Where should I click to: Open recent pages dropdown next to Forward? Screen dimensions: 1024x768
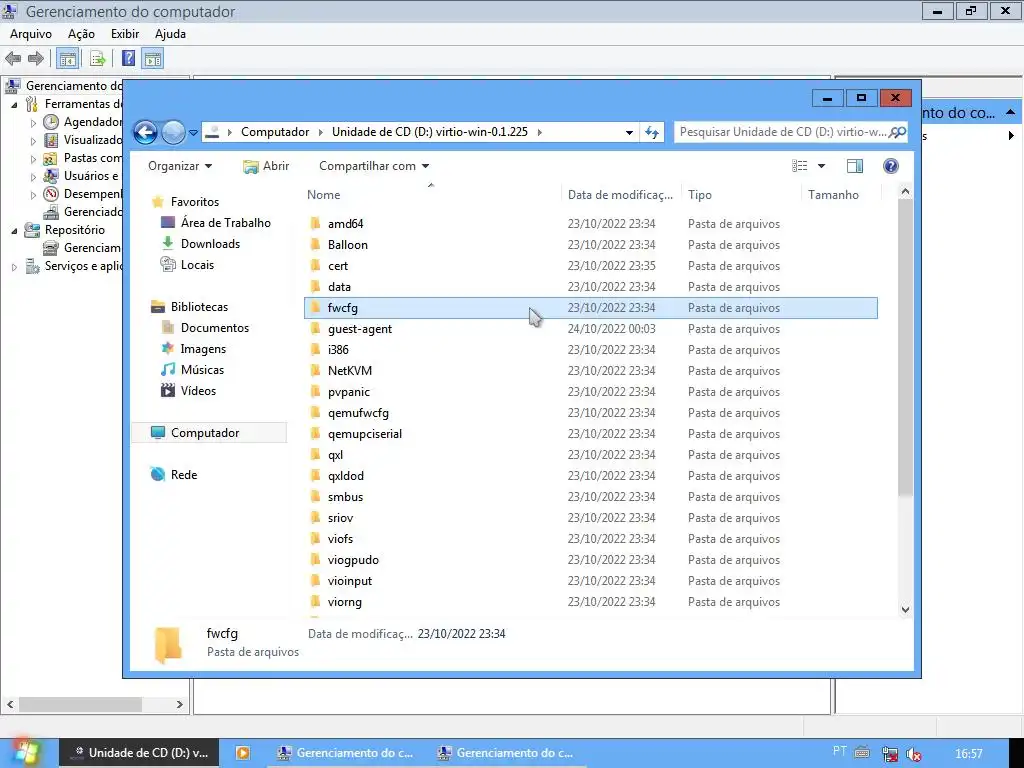coord(193,133)
